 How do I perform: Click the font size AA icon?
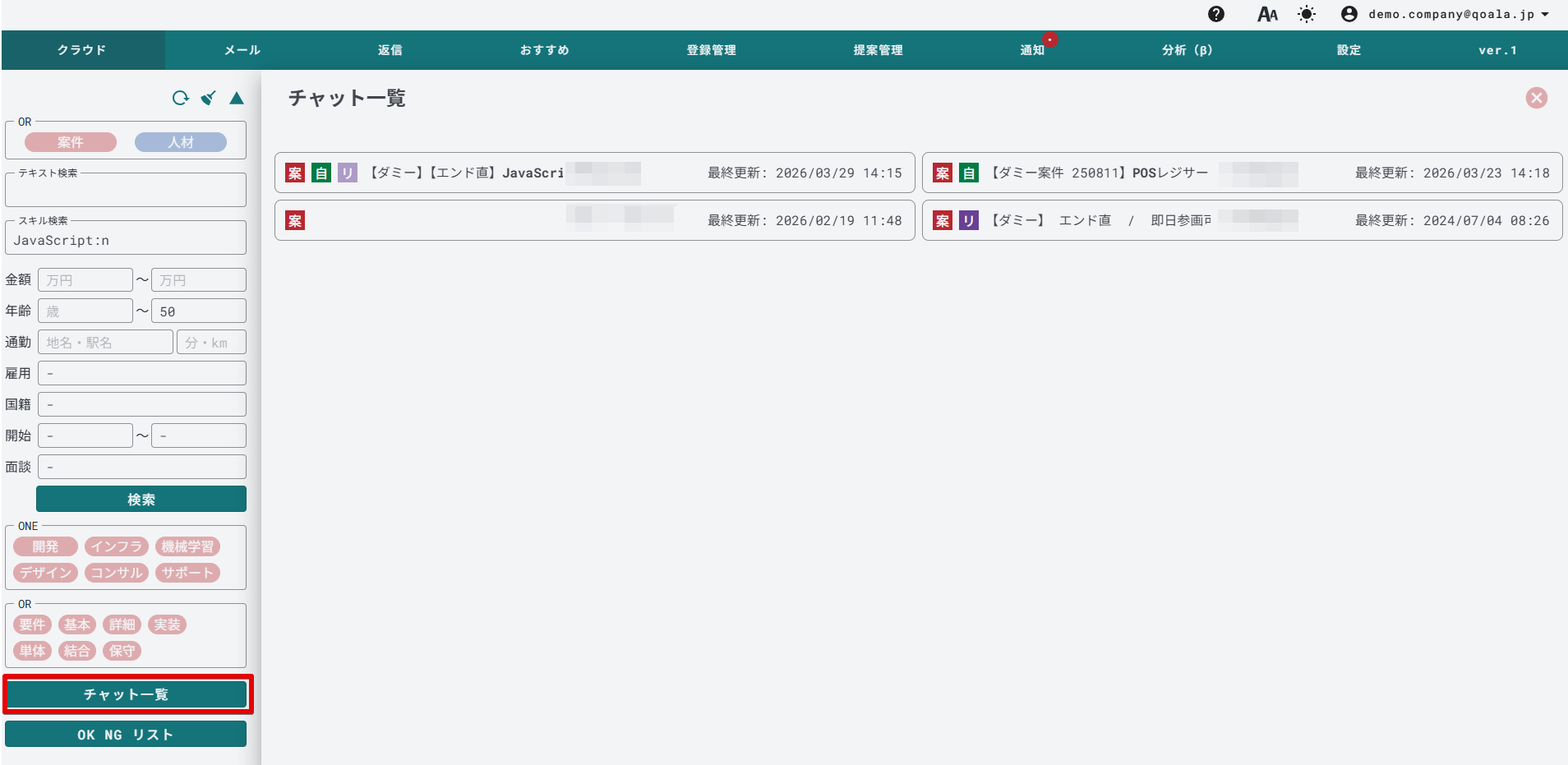tap(1267, 14)
